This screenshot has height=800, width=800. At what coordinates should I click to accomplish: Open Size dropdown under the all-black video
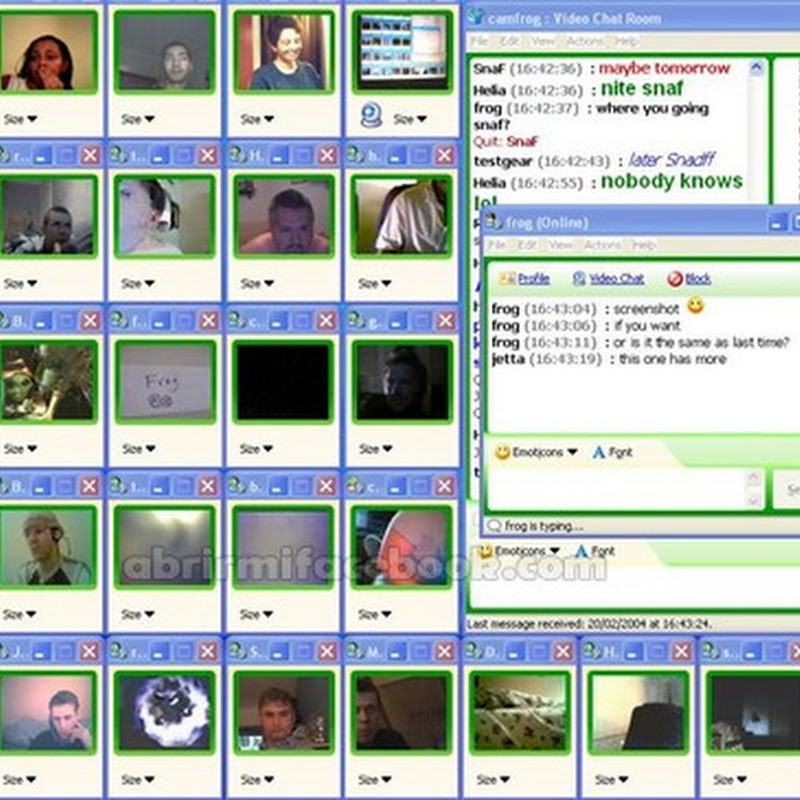pos(257,448)
